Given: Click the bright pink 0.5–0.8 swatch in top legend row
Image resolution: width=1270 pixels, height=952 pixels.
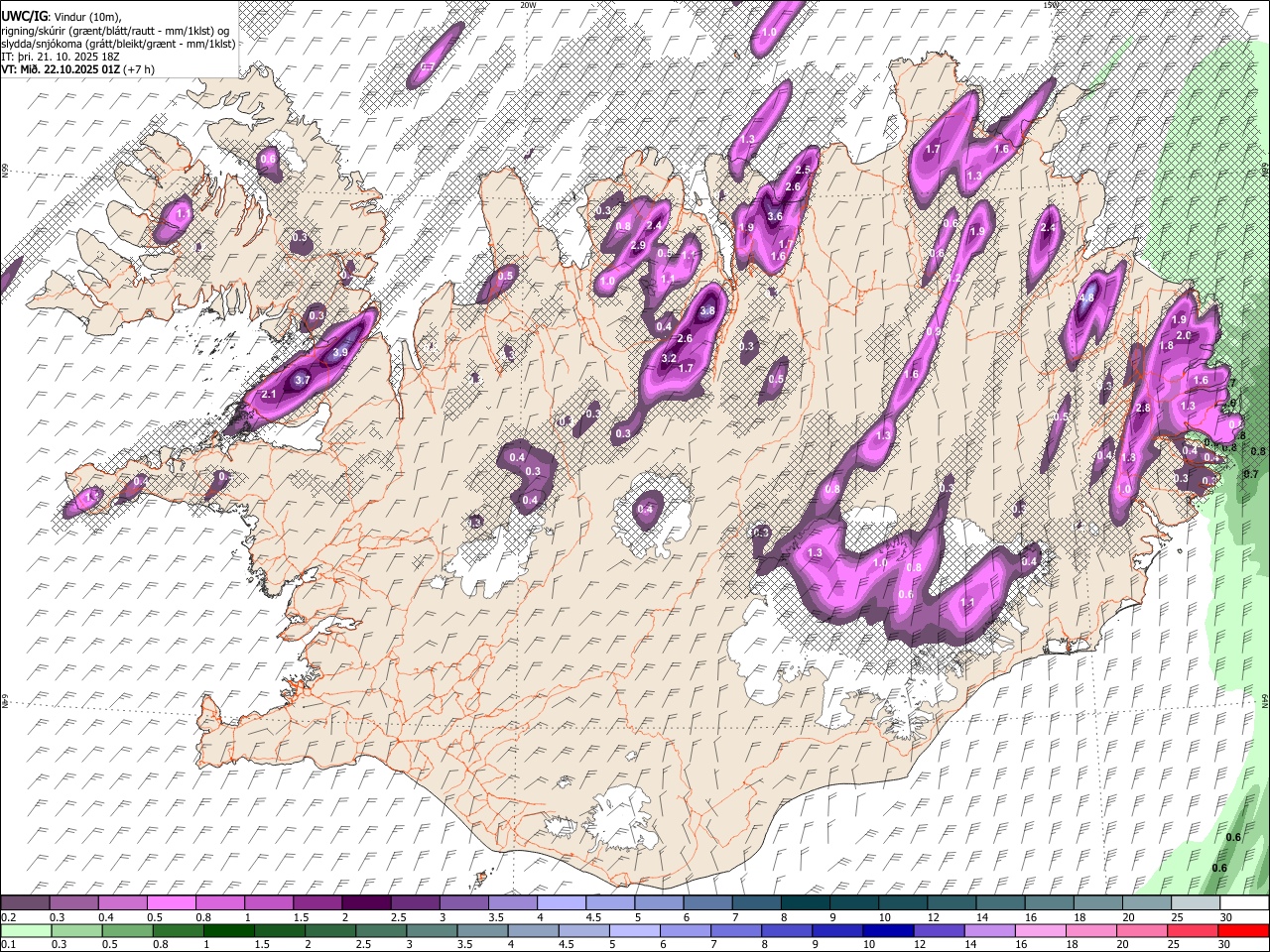Looking at the screenshot, I should point(171,903).
